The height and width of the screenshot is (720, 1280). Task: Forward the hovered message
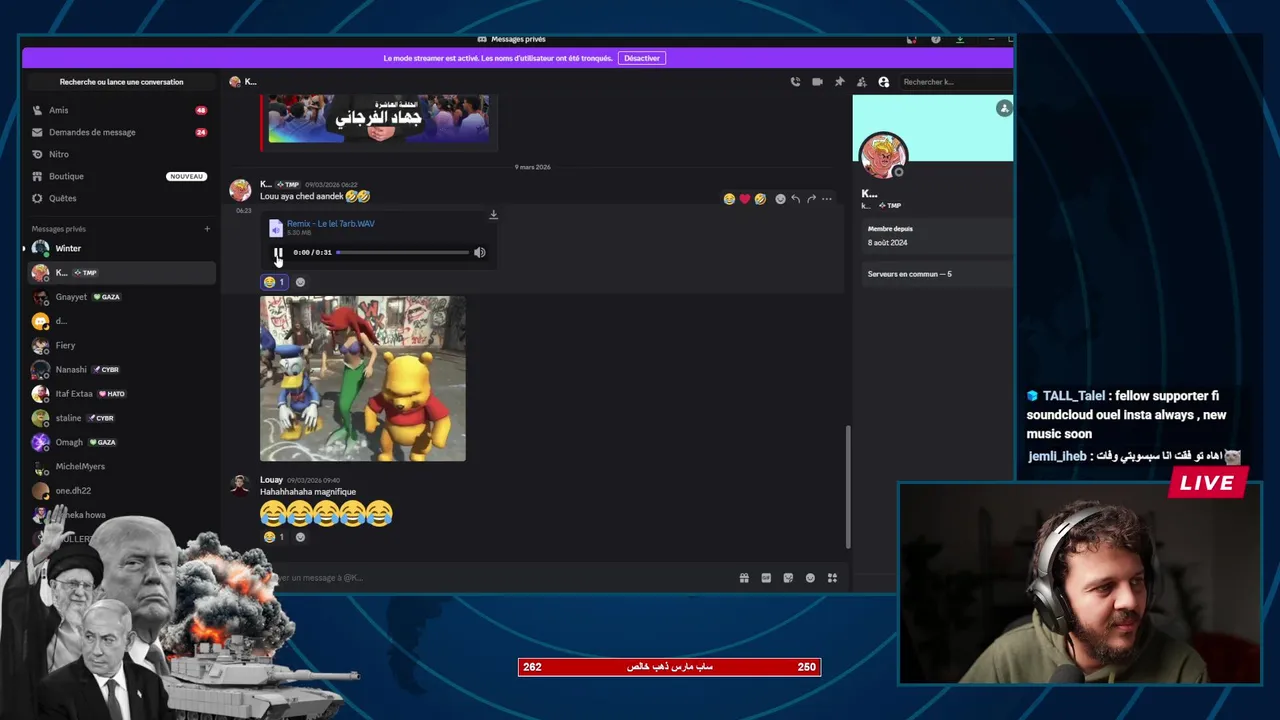[x=811, y=199]
